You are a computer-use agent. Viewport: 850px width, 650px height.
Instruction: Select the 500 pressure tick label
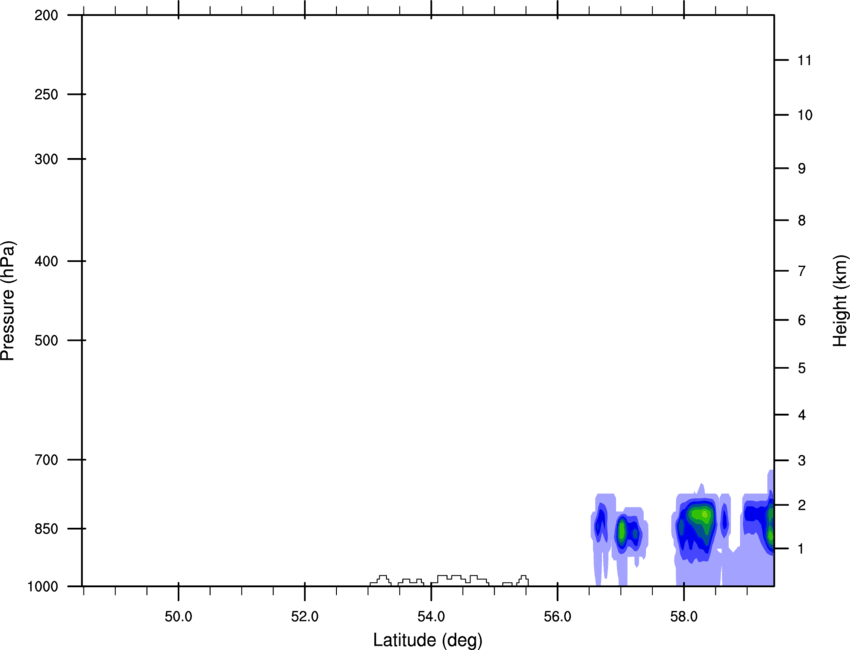pos(46,340)
